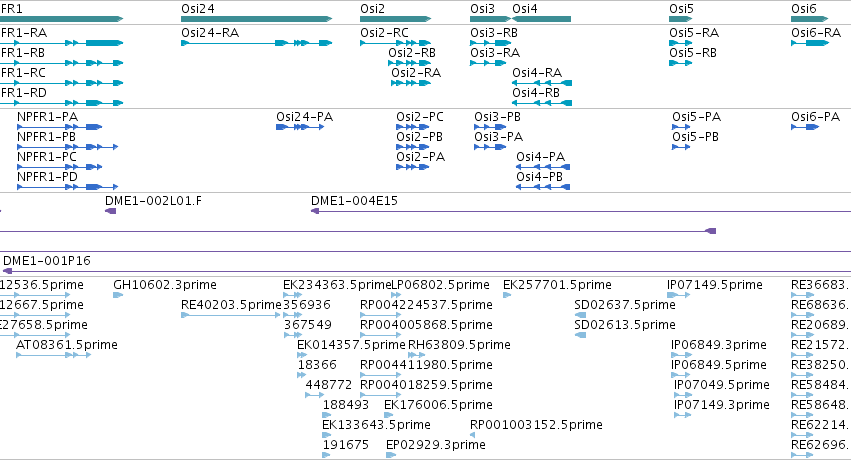Click the EK257701.5prime EST label

pyautogui.click(x=557, y=285)
